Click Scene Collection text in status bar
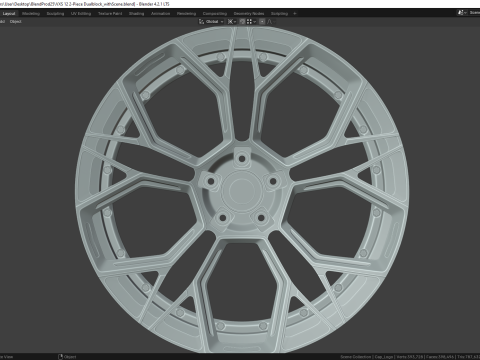This screenshot has height=360, width=480. click(355, 357)
